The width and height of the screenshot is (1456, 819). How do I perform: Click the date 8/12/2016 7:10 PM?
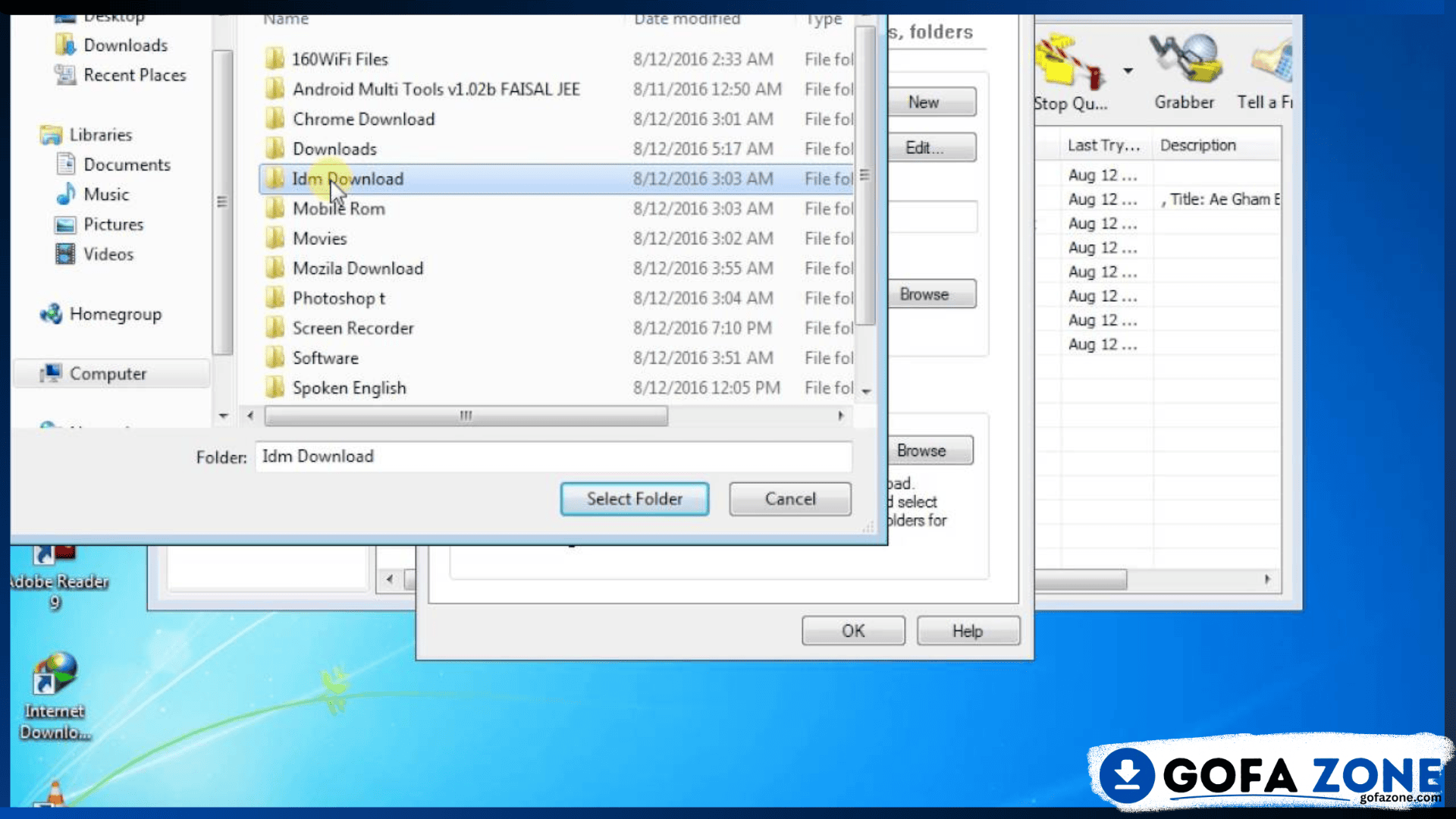click(x=702, y=328)
